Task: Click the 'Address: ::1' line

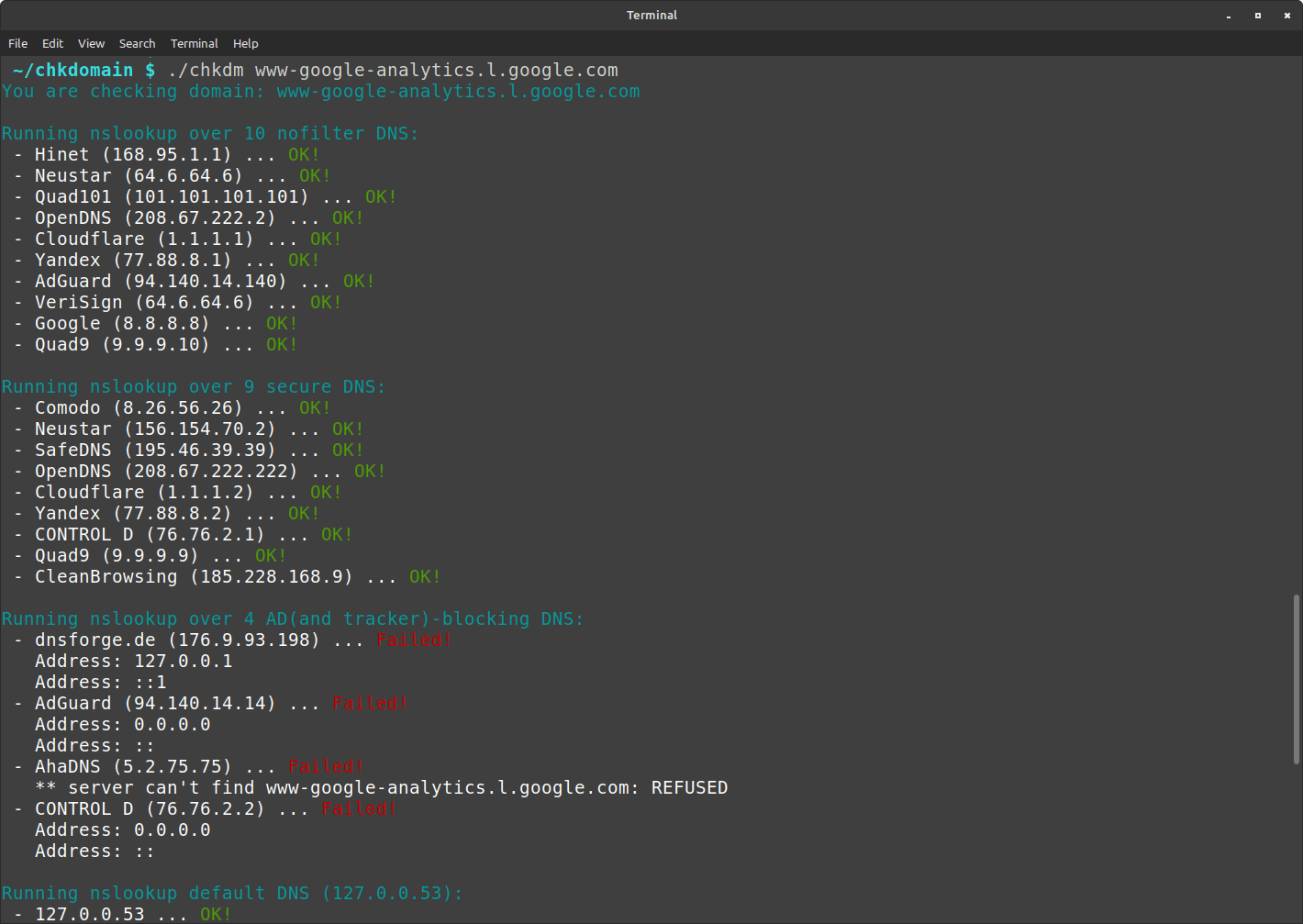Action: click(100, 682)
